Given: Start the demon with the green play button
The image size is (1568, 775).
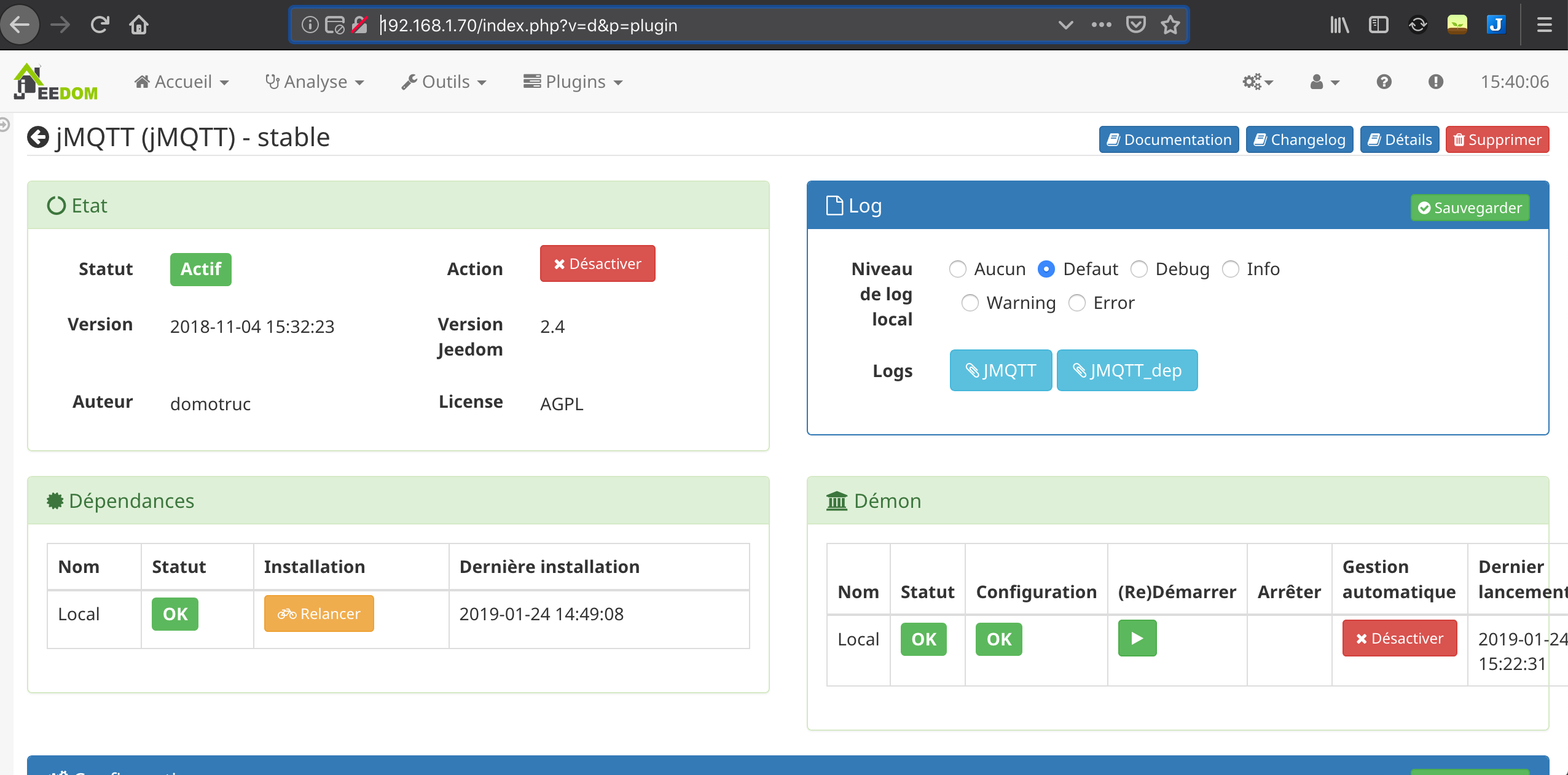Looking at the screenshot, I should pyautogui.click(x=1137, y=638).
